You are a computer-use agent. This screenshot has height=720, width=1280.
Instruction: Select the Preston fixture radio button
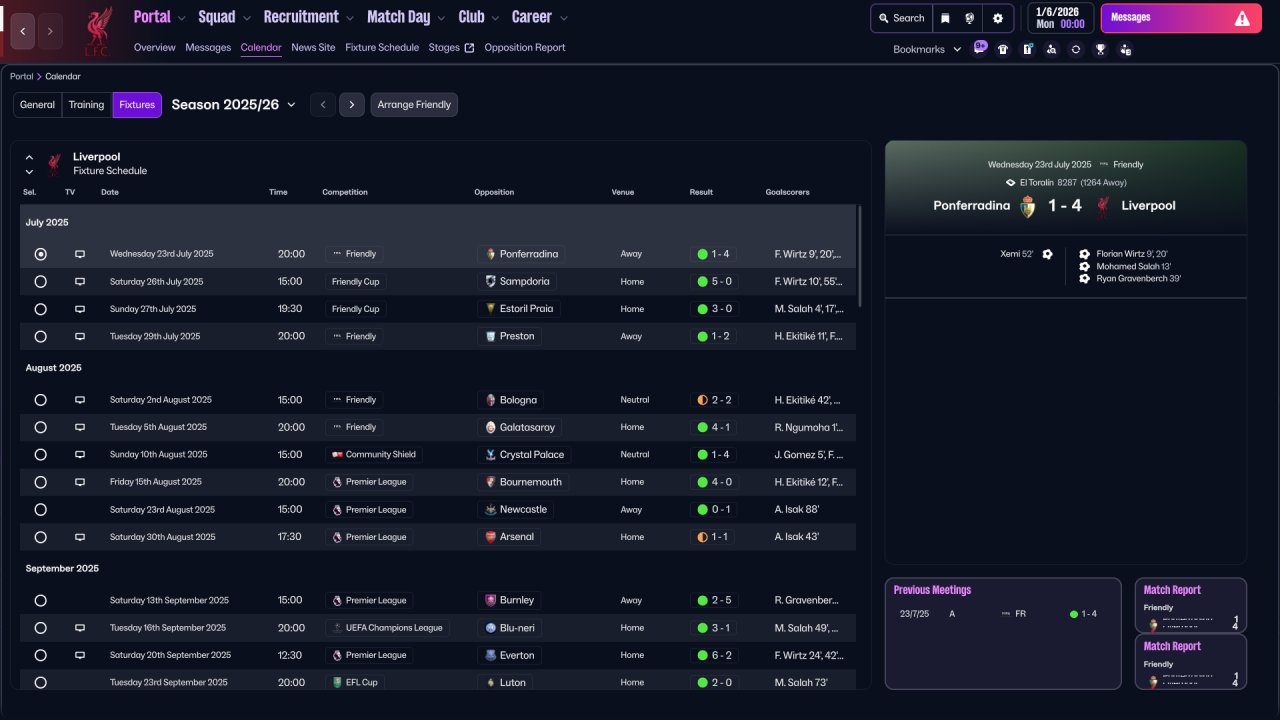point(40,337)
